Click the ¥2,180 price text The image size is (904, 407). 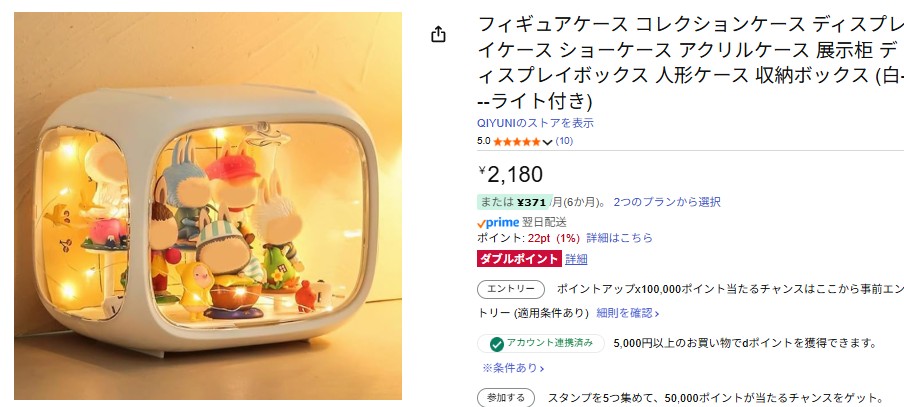pyautogui.click(x=511, y=174)
